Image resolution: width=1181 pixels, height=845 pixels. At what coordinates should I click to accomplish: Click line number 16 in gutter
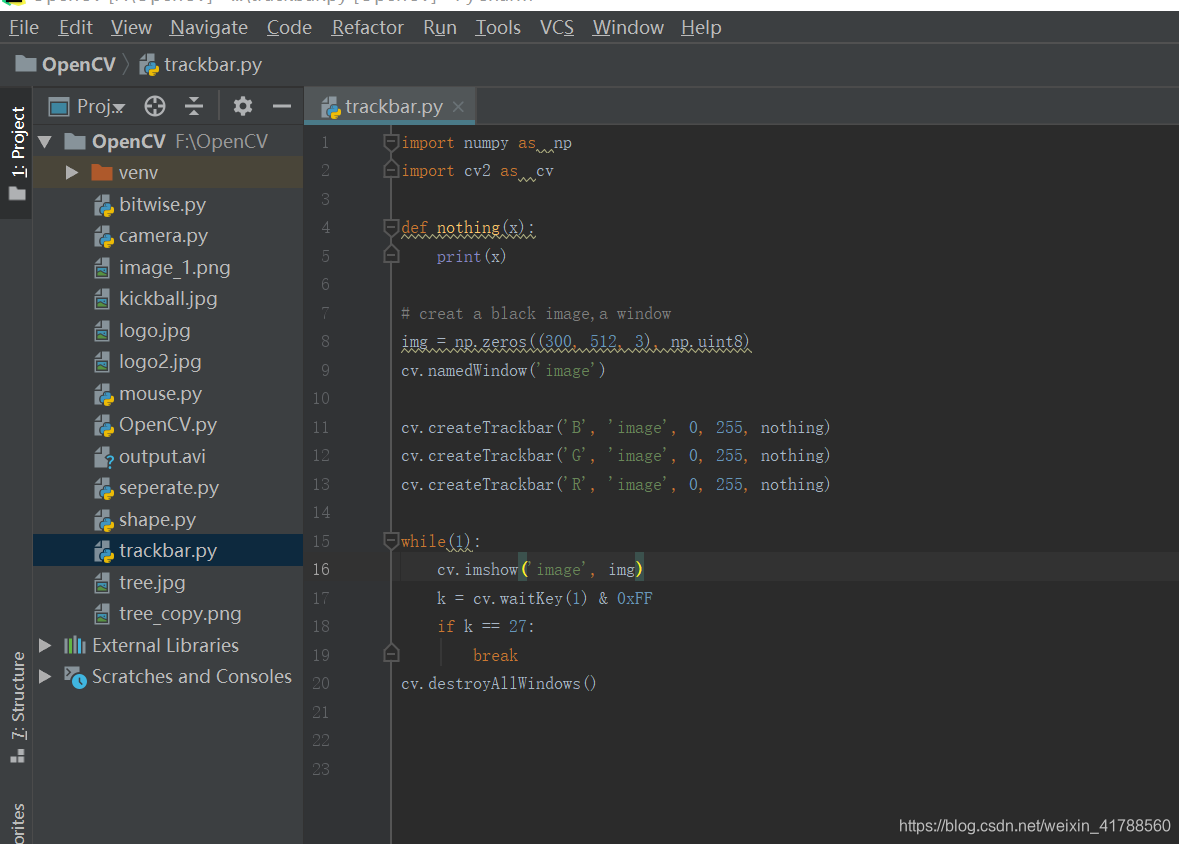pyautogui.click(x=321, y=569)
